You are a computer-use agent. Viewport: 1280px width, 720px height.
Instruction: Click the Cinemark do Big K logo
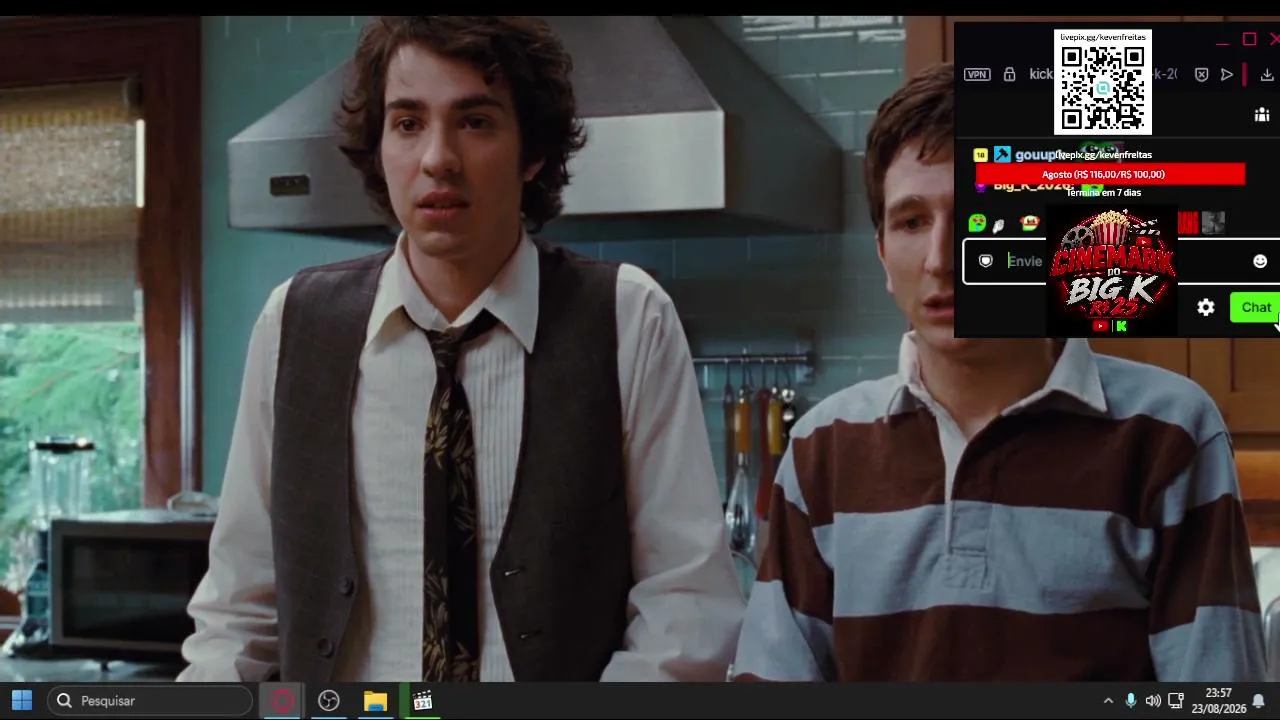[x=1111, y=272]
